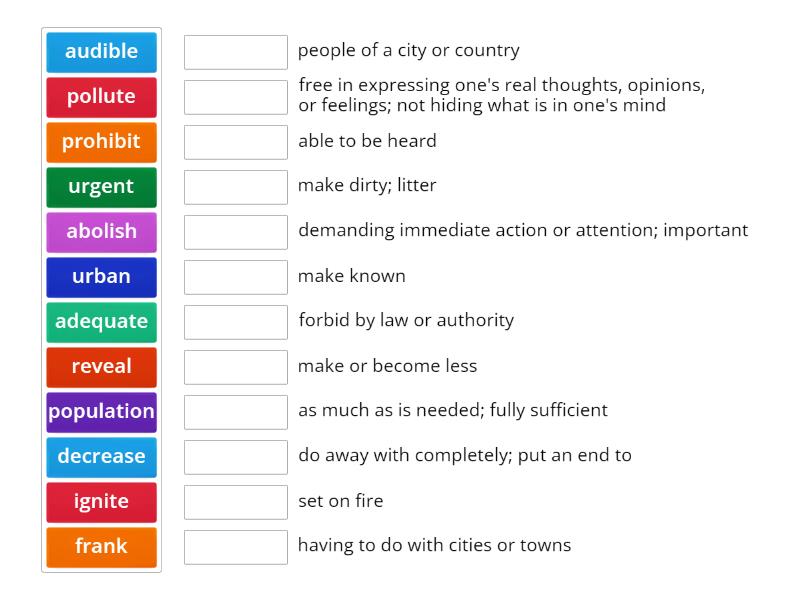Select the pink "ignite" word tile
Image resolution: width=800 pixels, height=600 pixels.
[x=101, y=502]
